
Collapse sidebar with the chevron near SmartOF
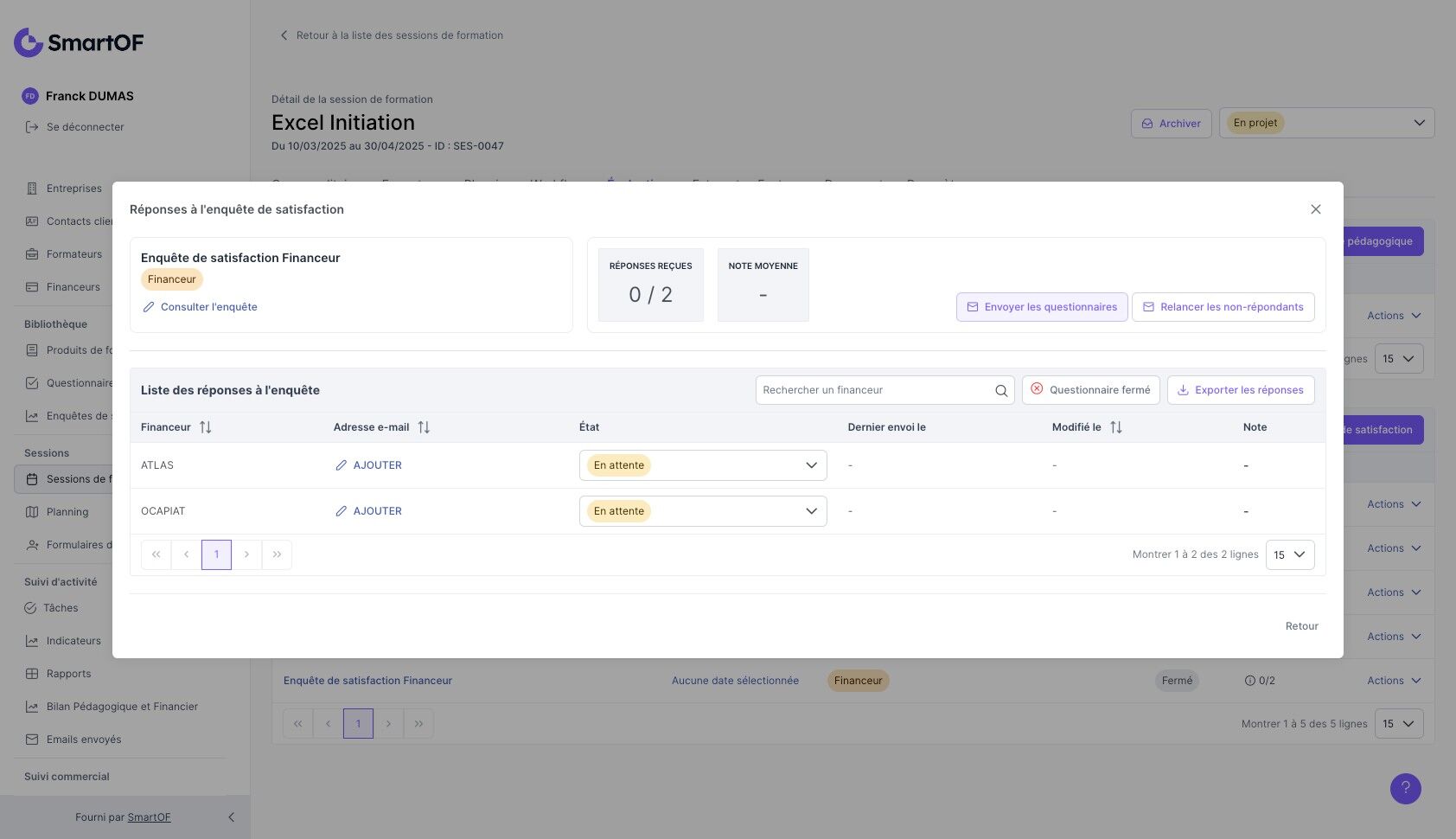231,817
